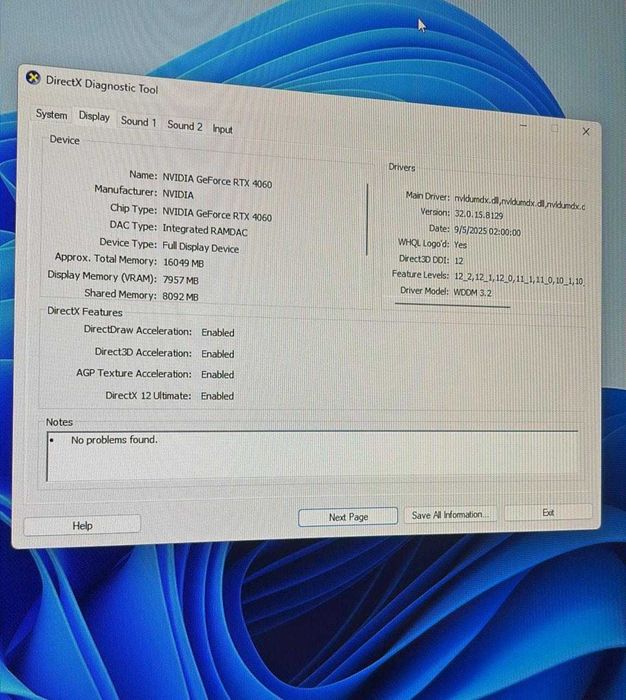Click the 'Driver Model:' label
This screenshot has width=626, height=700.
pyautogui.click(x=424, y=291)
